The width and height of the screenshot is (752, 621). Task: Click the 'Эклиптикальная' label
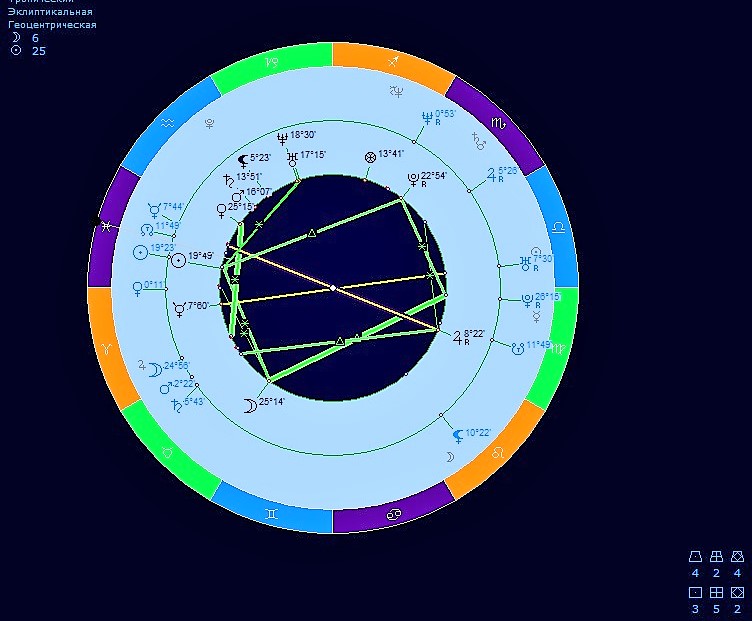tap(50, 12)
